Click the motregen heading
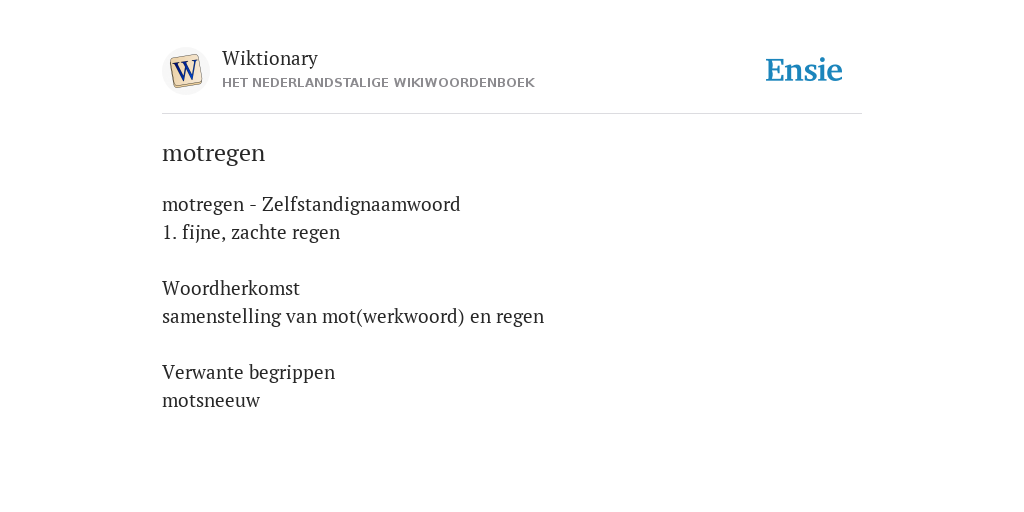Screen dimensions: 1024x512 pos(214,154)
